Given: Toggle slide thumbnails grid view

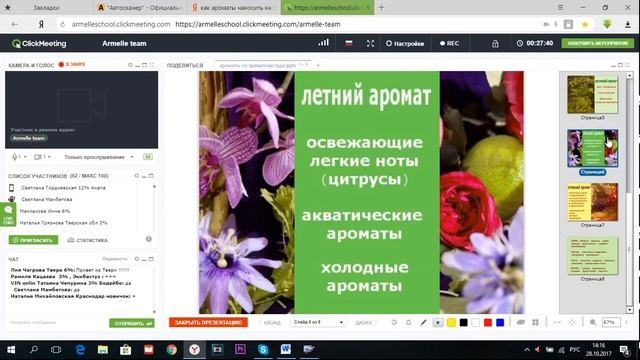Looking at the screenshot, I should [536, 322].
